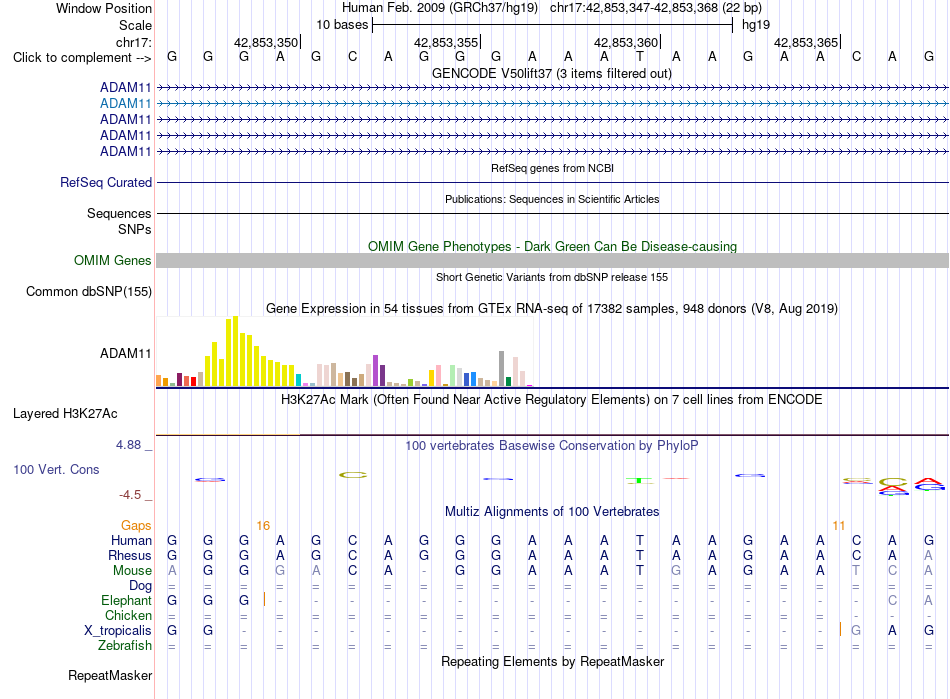950x699 pixels.
Task: Click the RepeatMasker track label
Action: tap(110, 675)
